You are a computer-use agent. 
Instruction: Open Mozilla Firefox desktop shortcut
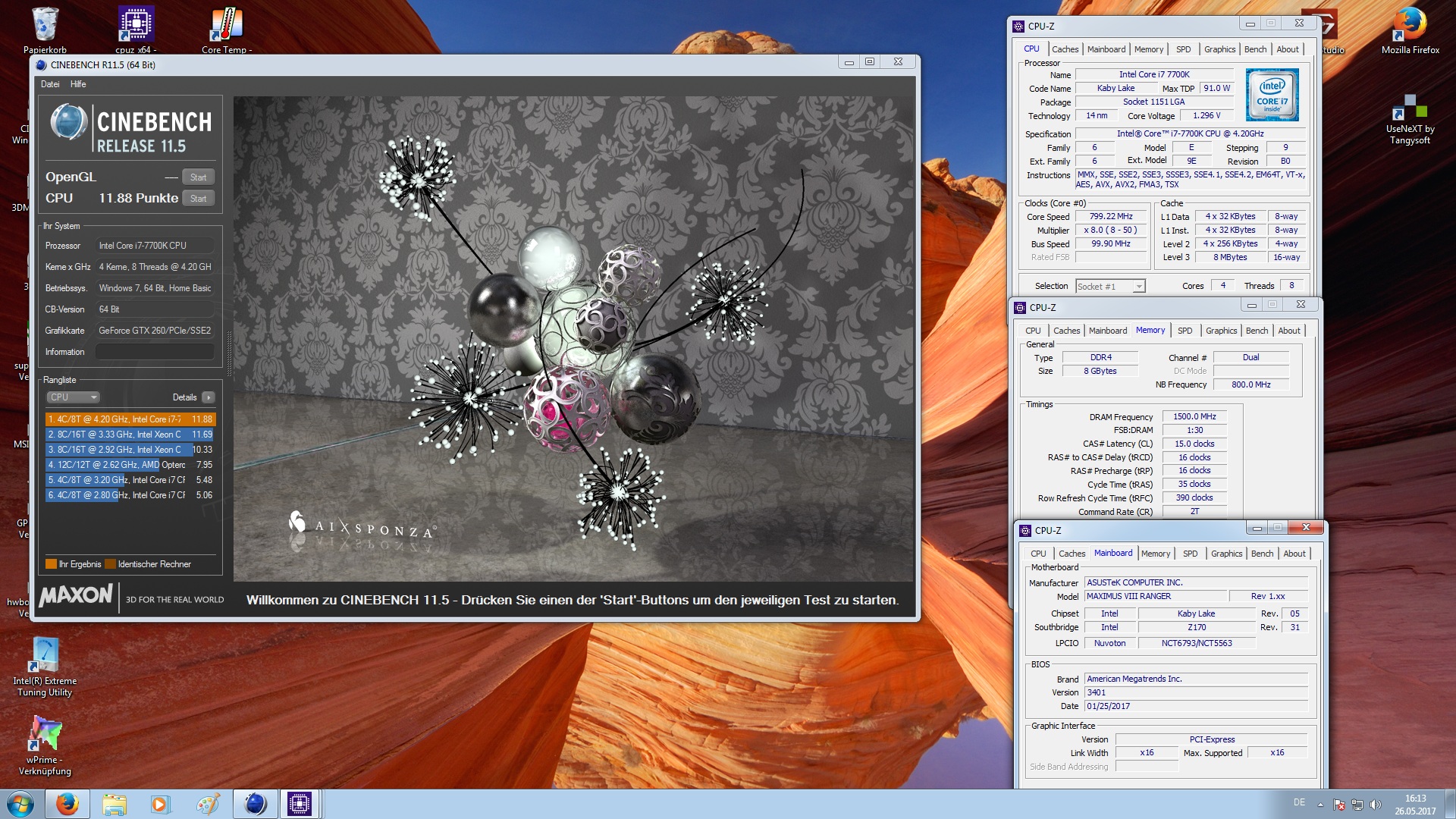1410,30
